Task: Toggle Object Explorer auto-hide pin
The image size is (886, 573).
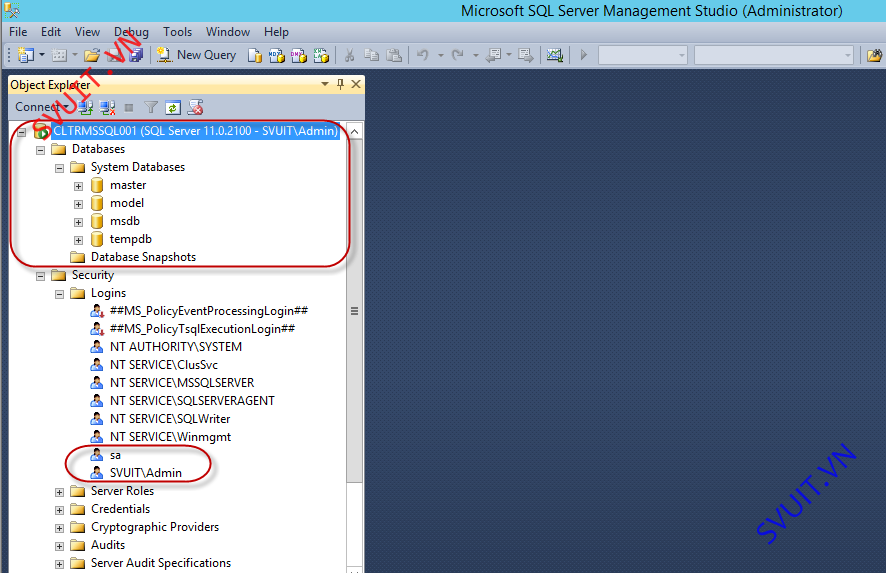Action: (x=340, y=84)
